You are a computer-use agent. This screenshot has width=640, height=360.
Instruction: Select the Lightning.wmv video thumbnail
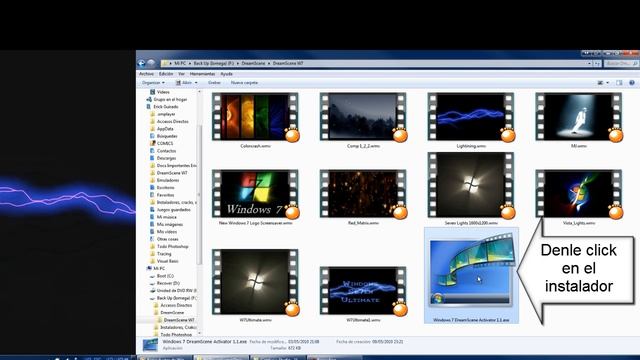[471, 117]
